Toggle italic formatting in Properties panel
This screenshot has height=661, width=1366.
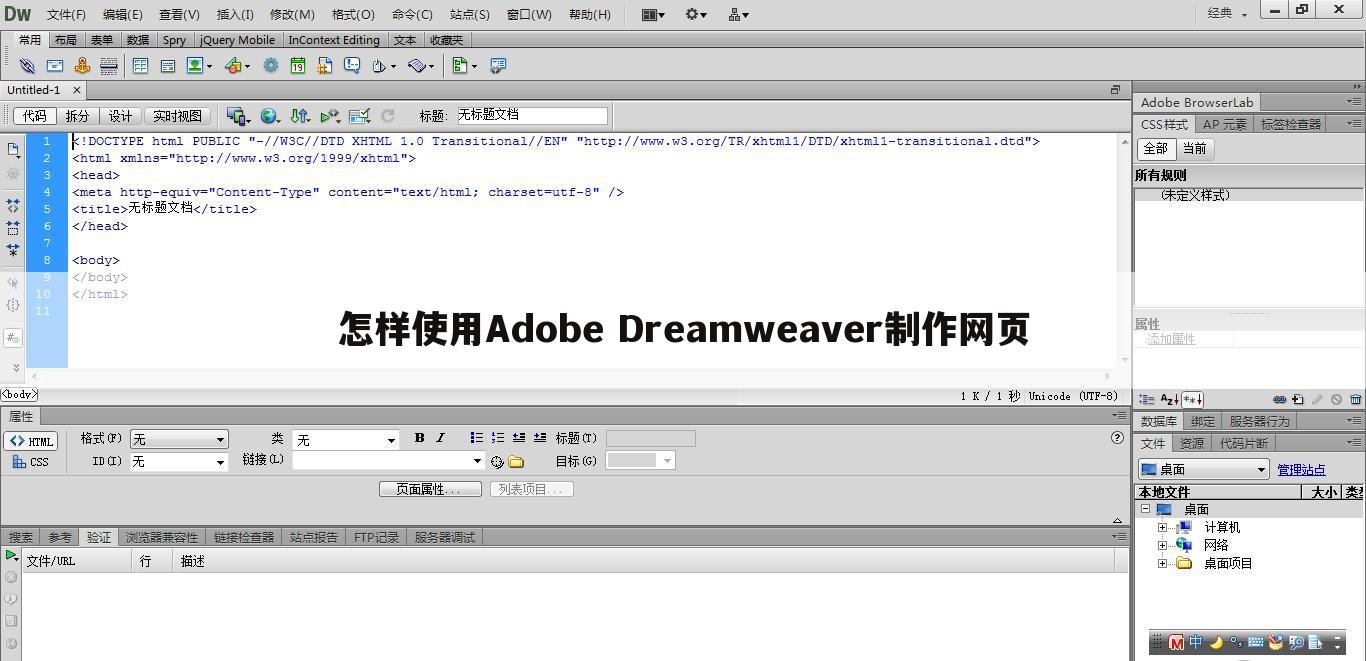pos(440,438)
